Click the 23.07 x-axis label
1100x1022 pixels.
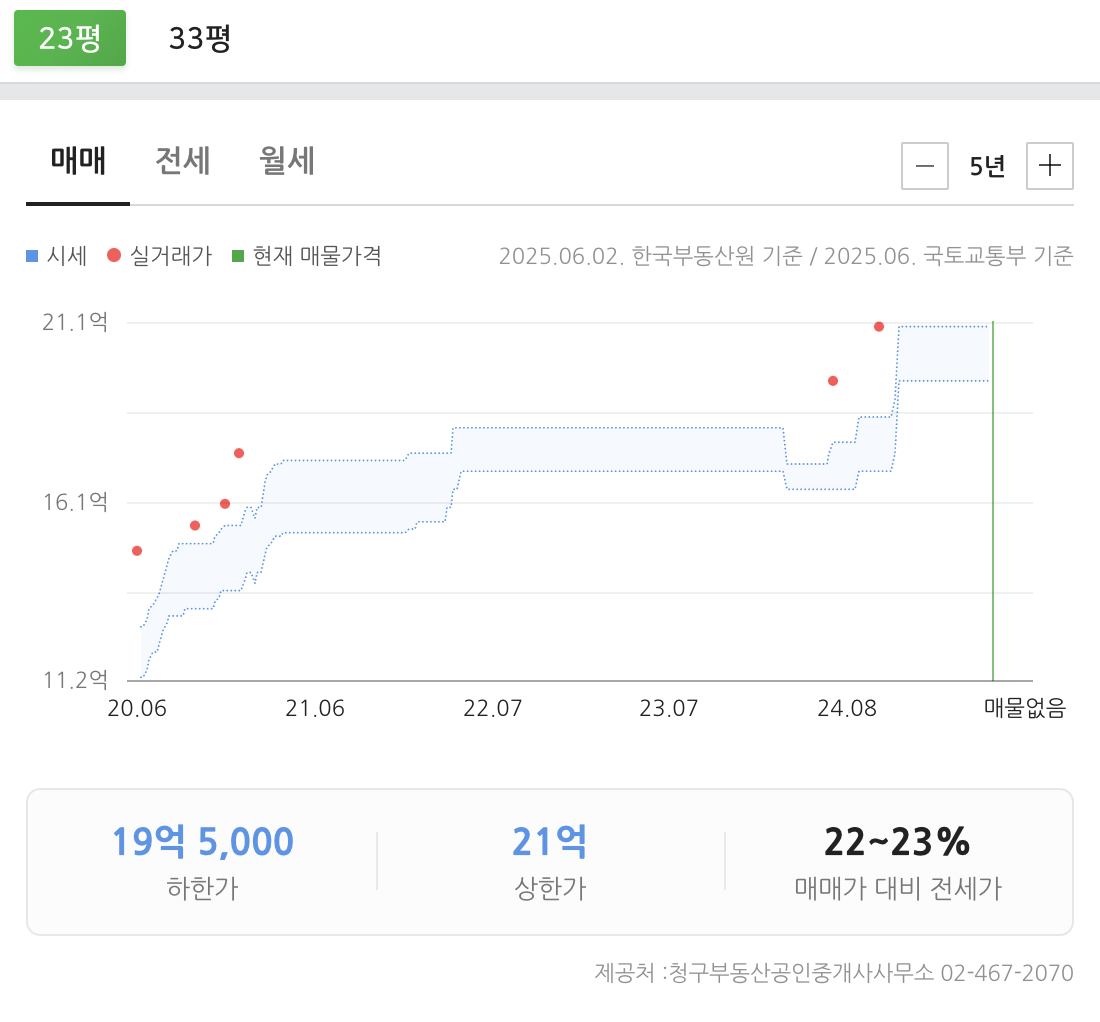click(x=669, y=708)
